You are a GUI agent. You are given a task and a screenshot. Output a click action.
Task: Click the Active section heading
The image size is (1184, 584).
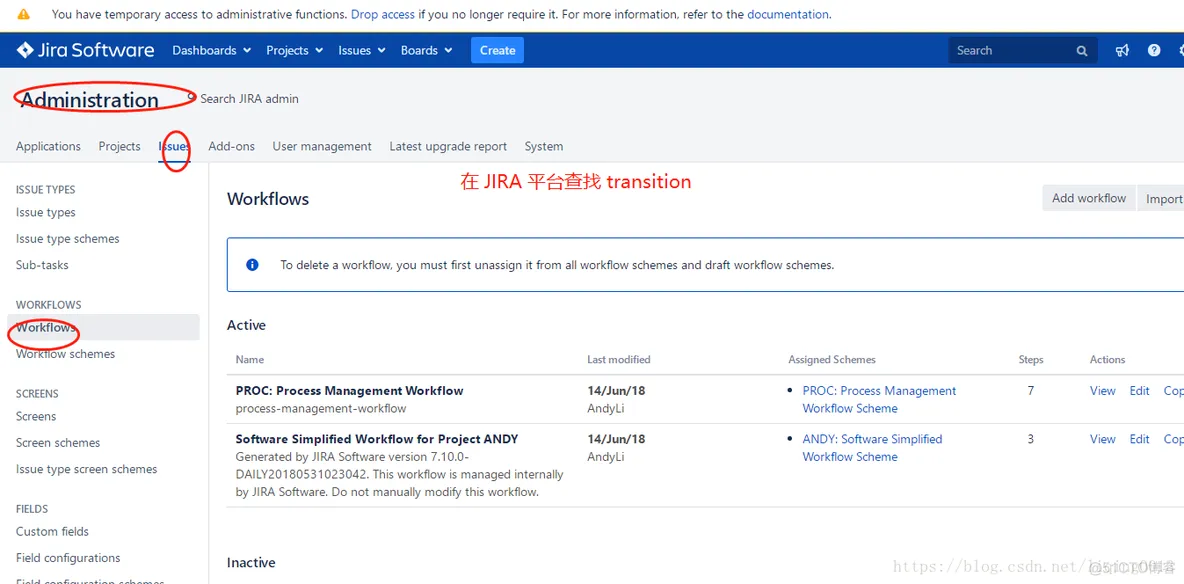coord(246,326)
